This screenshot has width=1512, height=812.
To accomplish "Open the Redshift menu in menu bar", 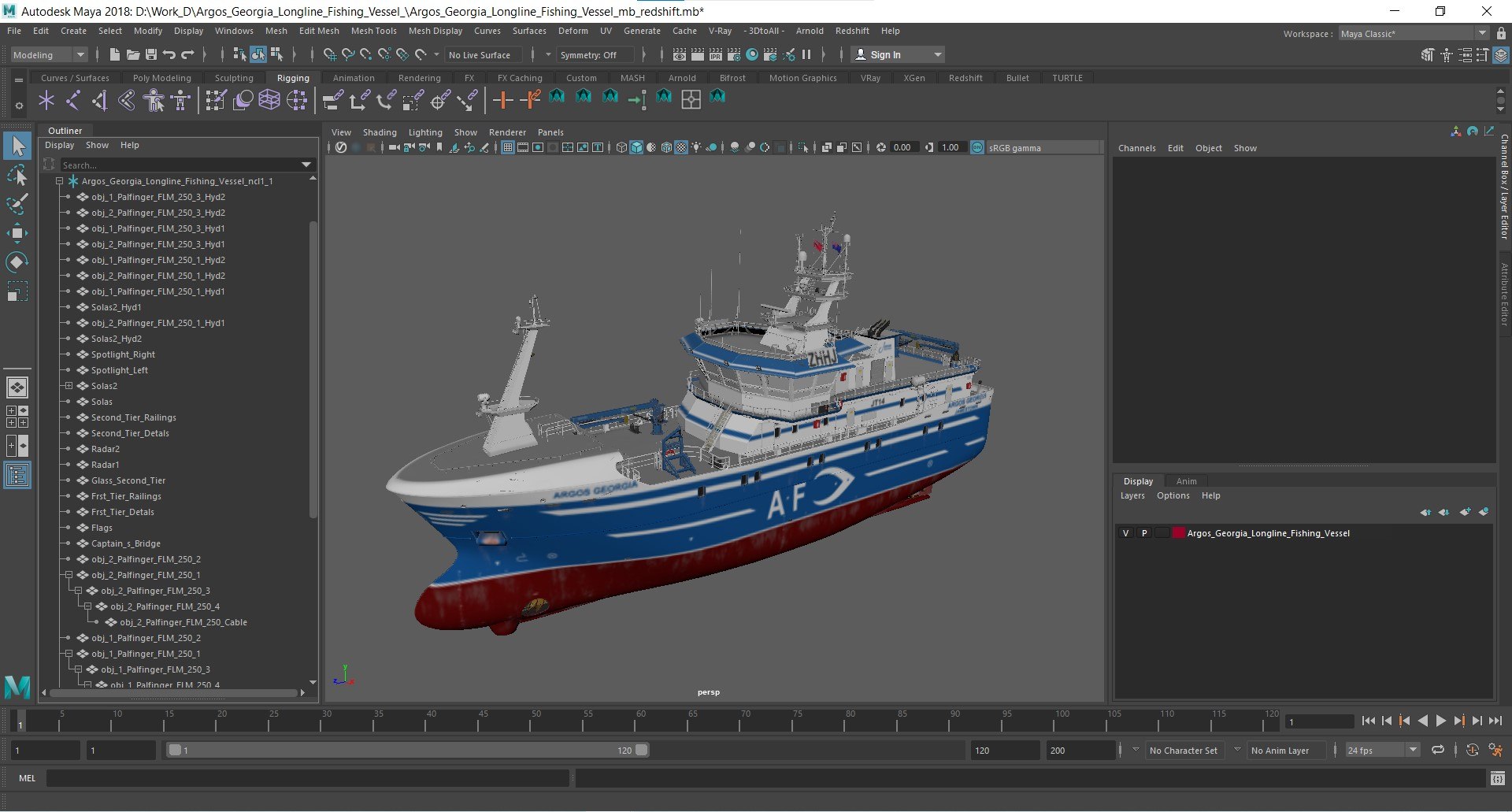I will [x=852, y=31].
